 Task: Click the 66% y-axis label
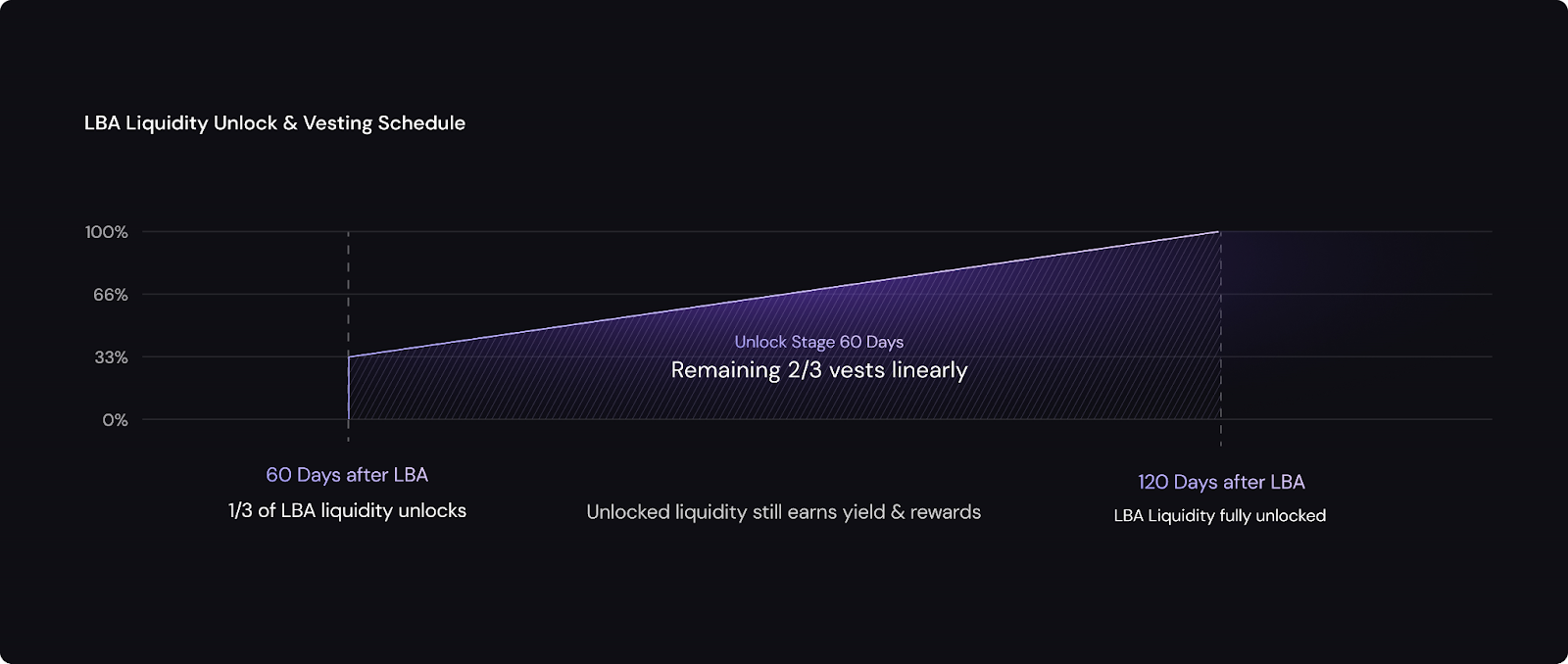[x=111, y=295]
